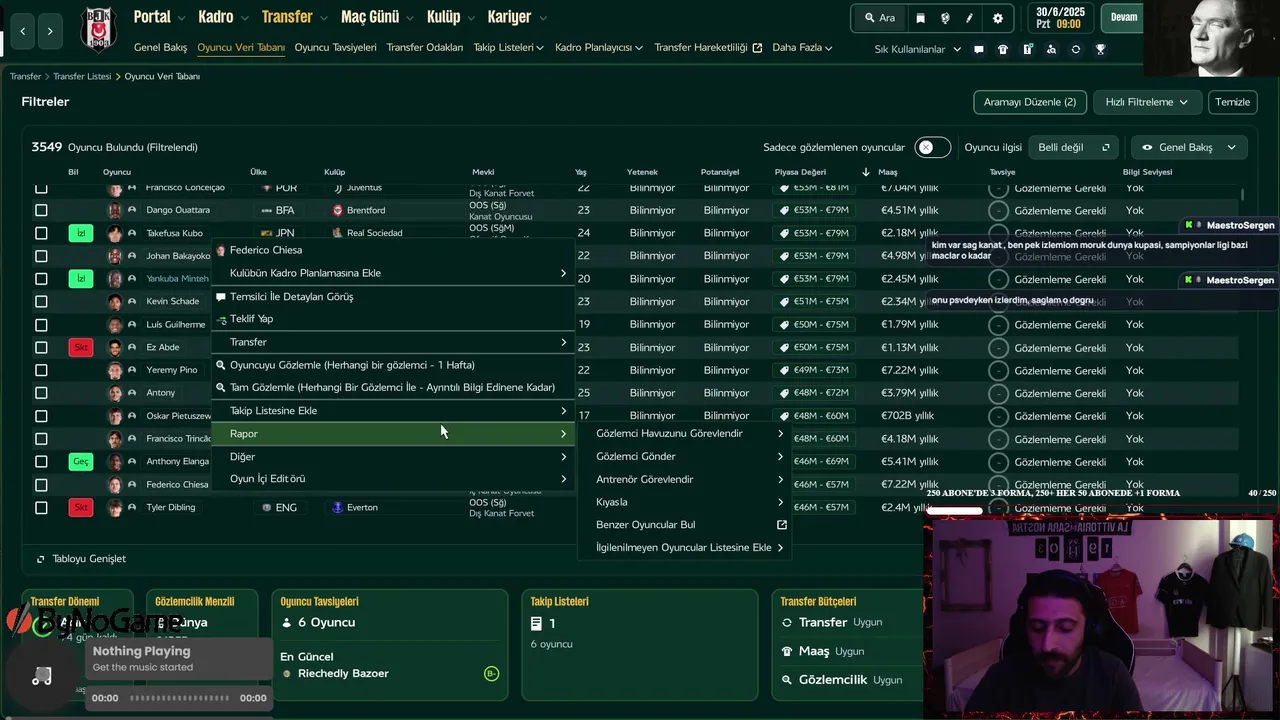
Task: Go forward with the right arrow button
Action: [50, 31]
